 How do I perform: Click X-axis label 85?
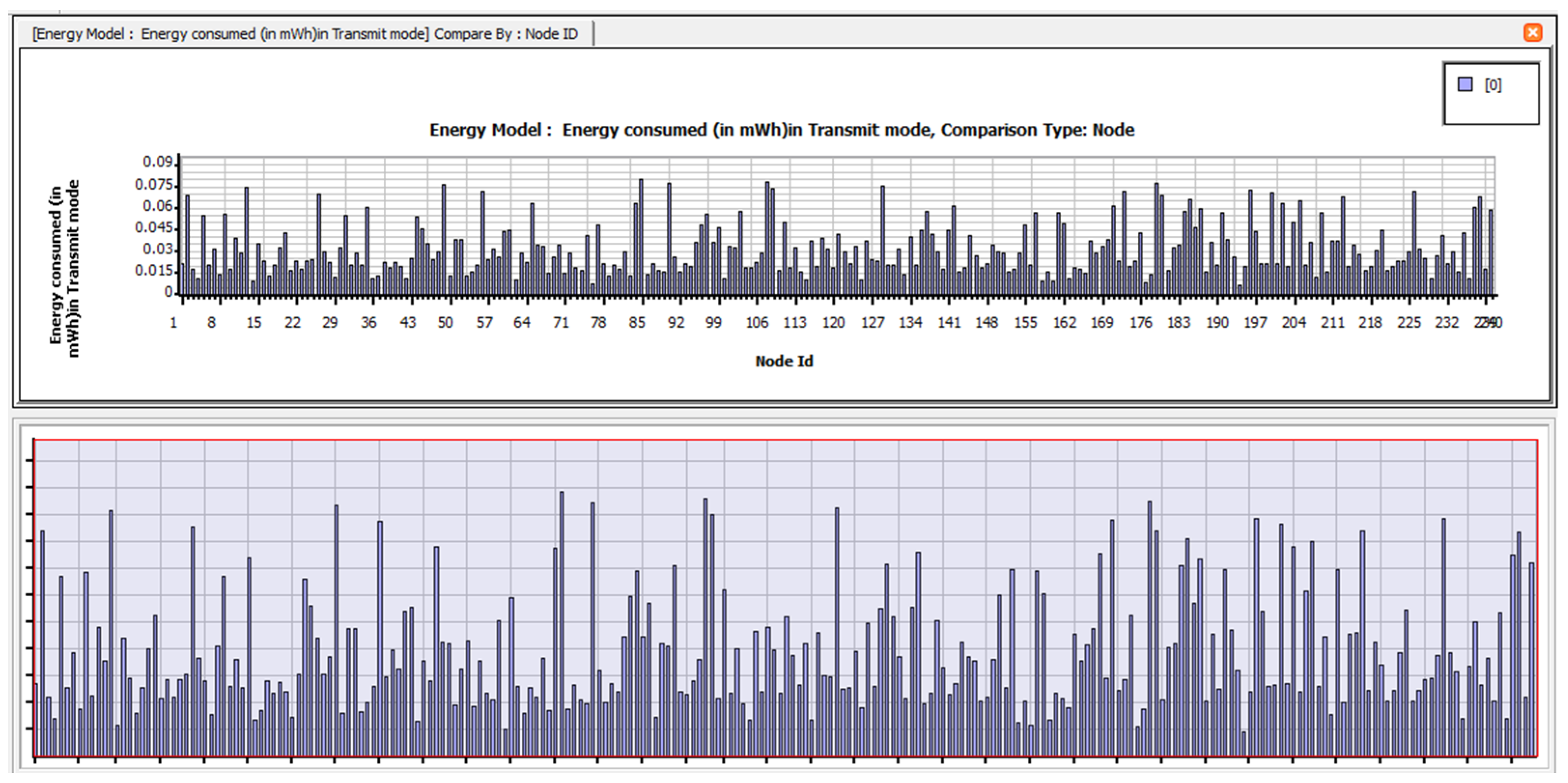tap(637, 322)
